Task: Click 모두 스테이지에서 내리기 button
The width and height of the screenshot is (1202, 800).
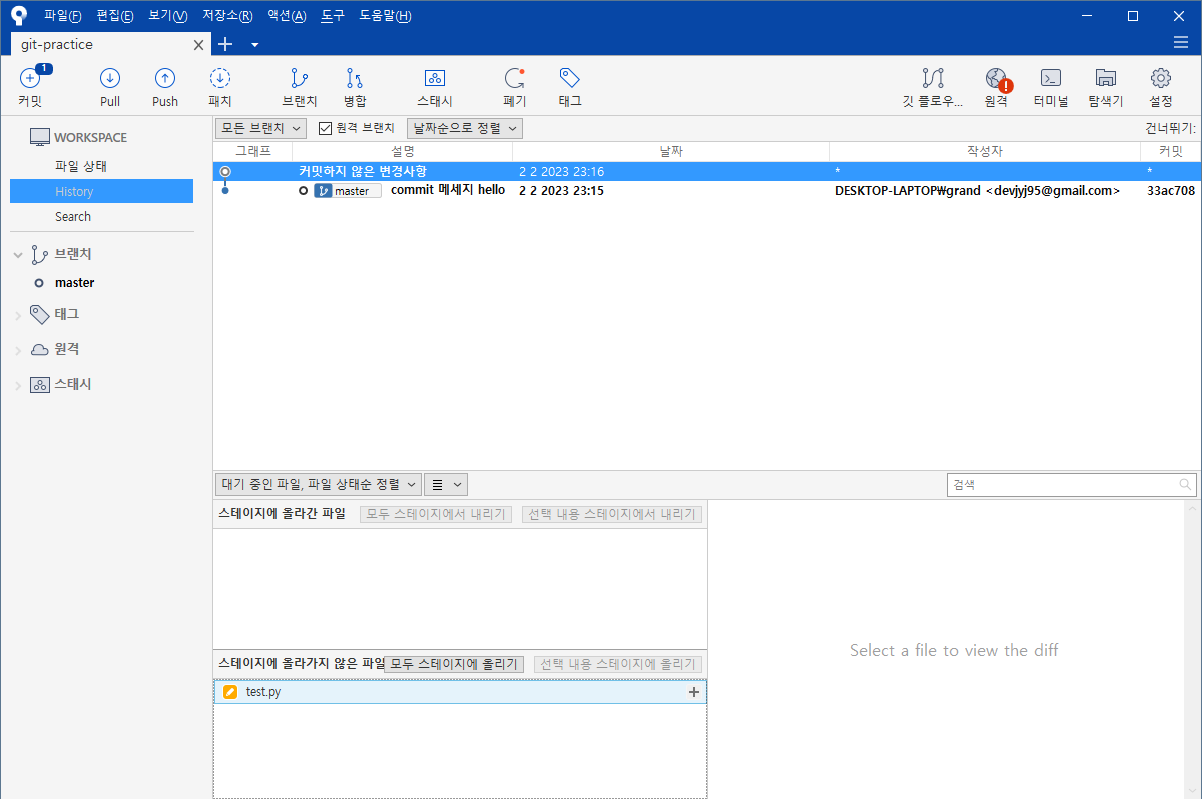Action: (x=435, y=514)
